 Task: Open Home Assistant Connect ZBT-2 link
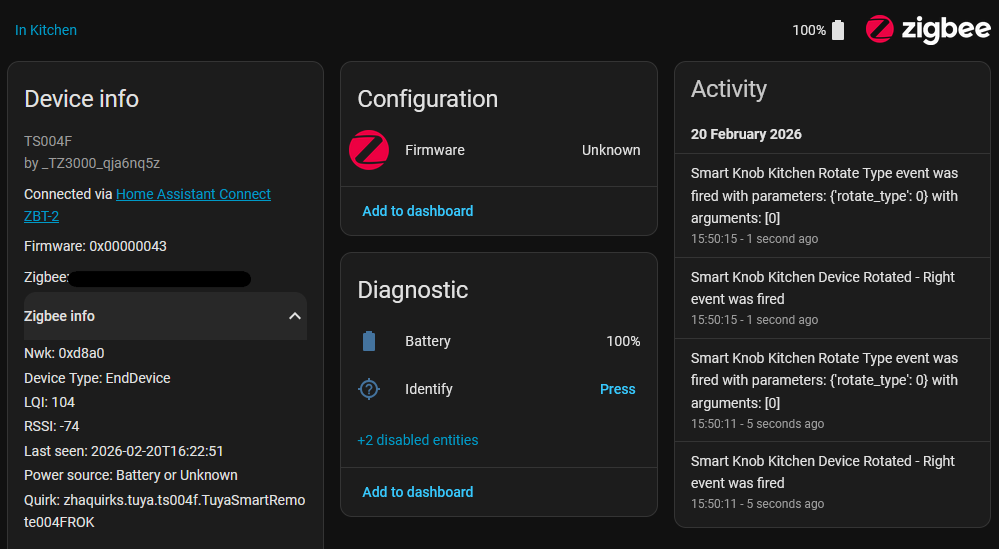click(147, 204)
